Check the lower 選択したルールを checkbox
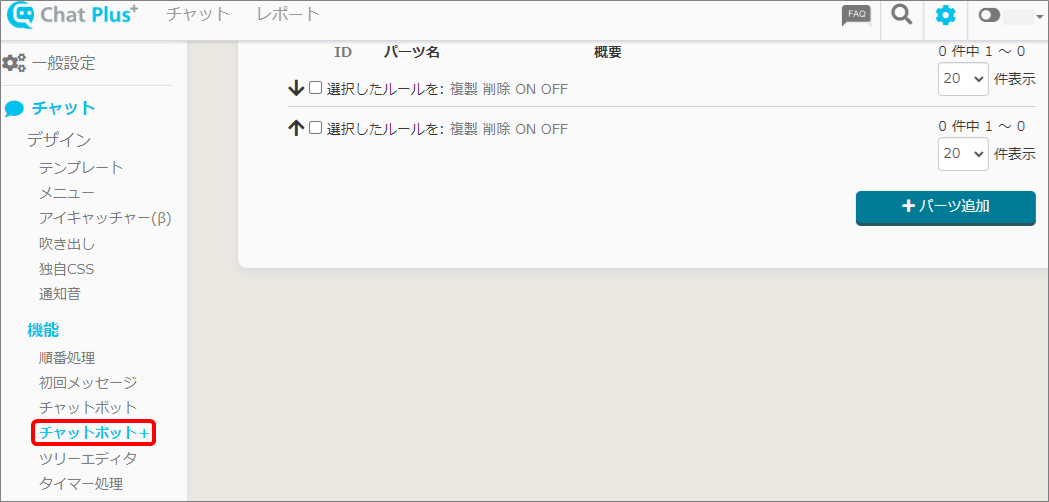 coord(315,128)
